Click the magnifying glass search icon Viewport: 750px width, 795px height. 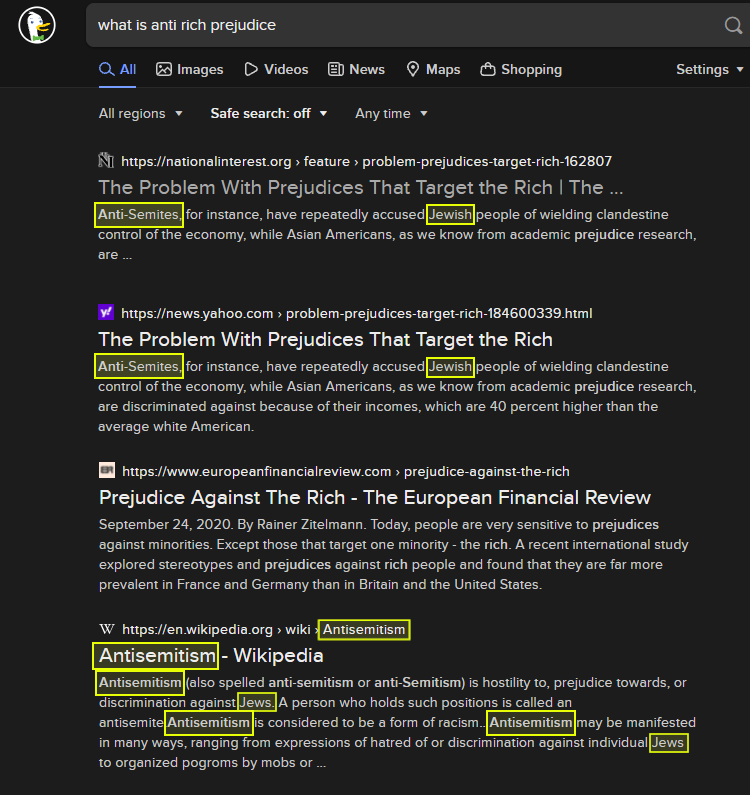(x=733, y=25)
